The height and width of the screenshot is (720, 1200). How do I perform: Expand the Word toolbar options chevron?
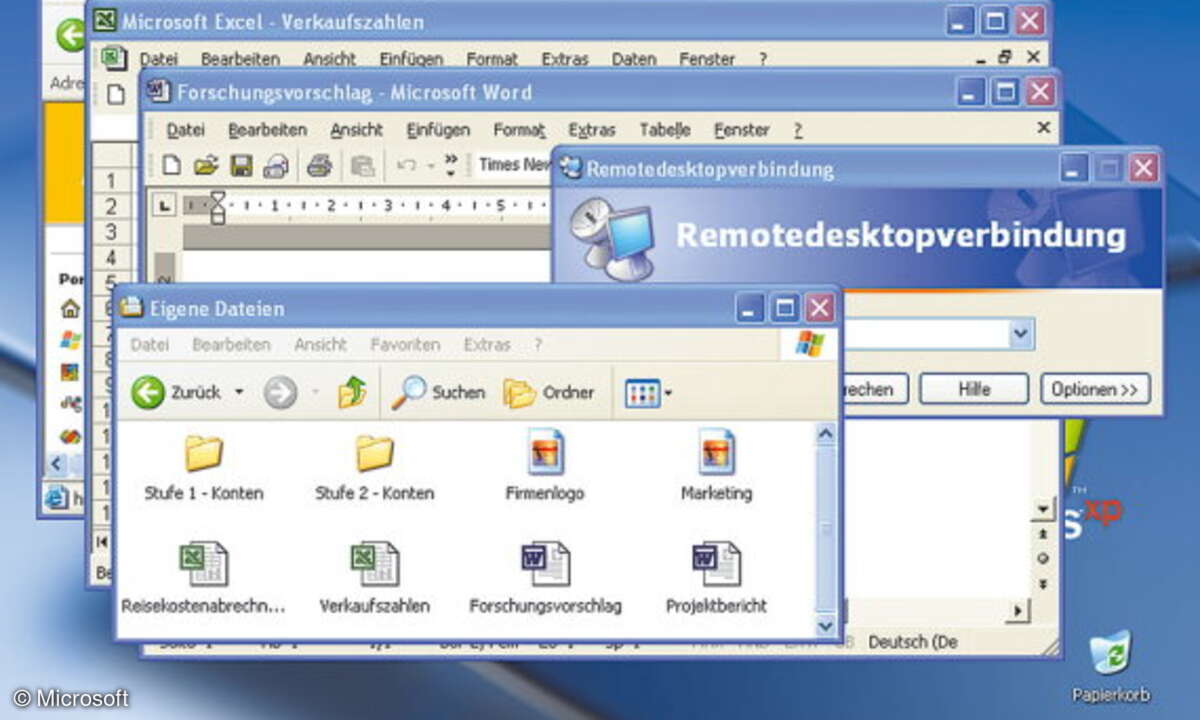(x=451, y=166)
